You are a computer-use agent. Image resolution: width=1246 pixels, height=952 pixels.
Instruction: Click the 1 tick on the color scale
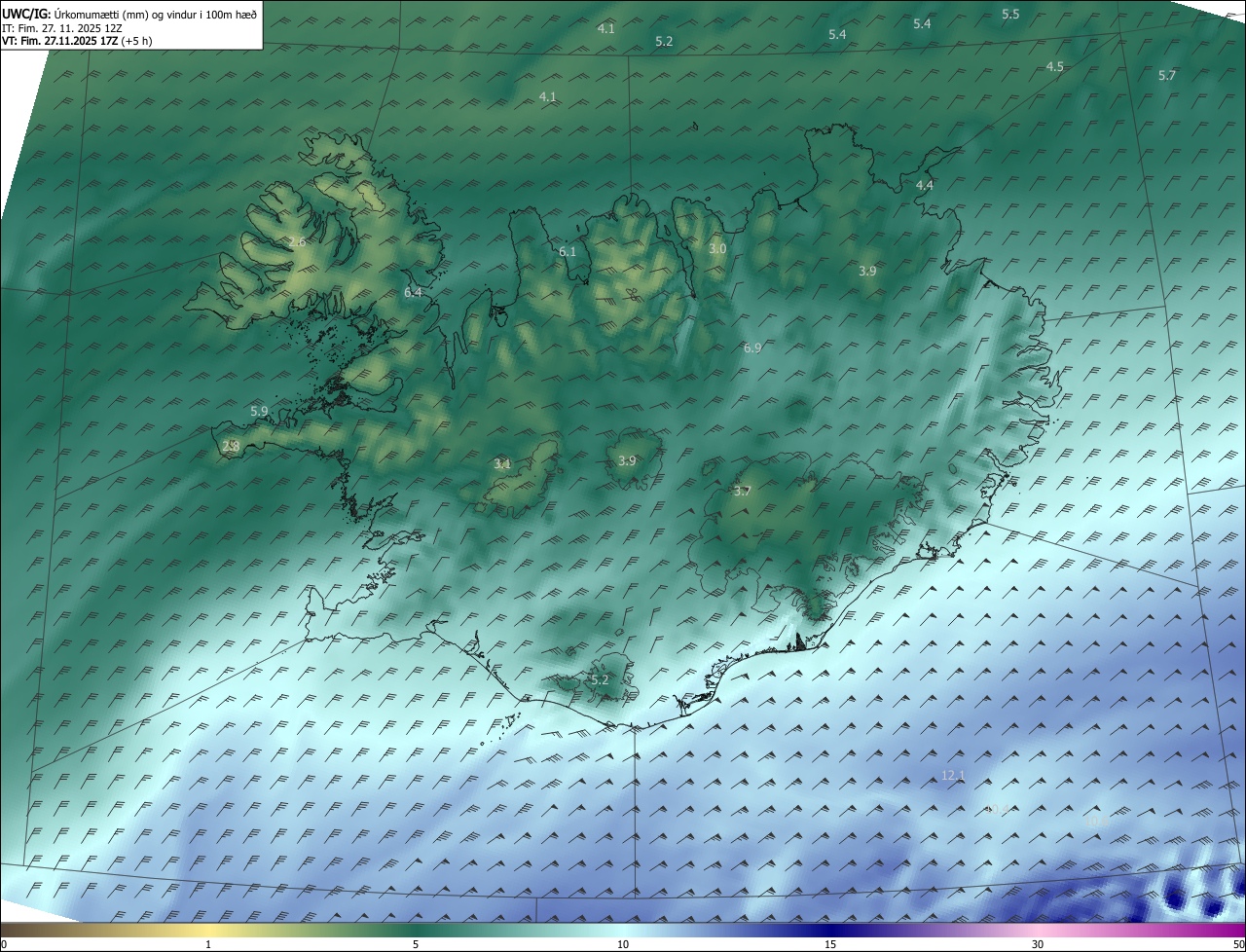pyautogui.click(x=208, y=944)
